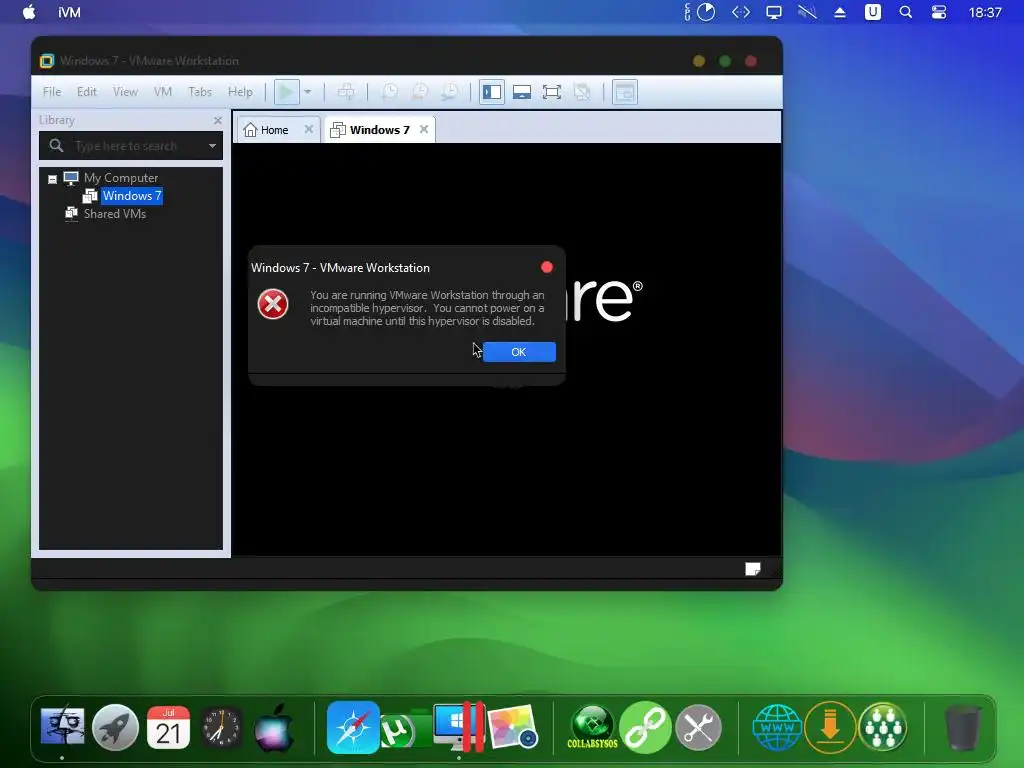Open the Photos/Preview image icon in dock
Image resolution: width=1024 pixels, height=768 pixels.
[512, 727]
